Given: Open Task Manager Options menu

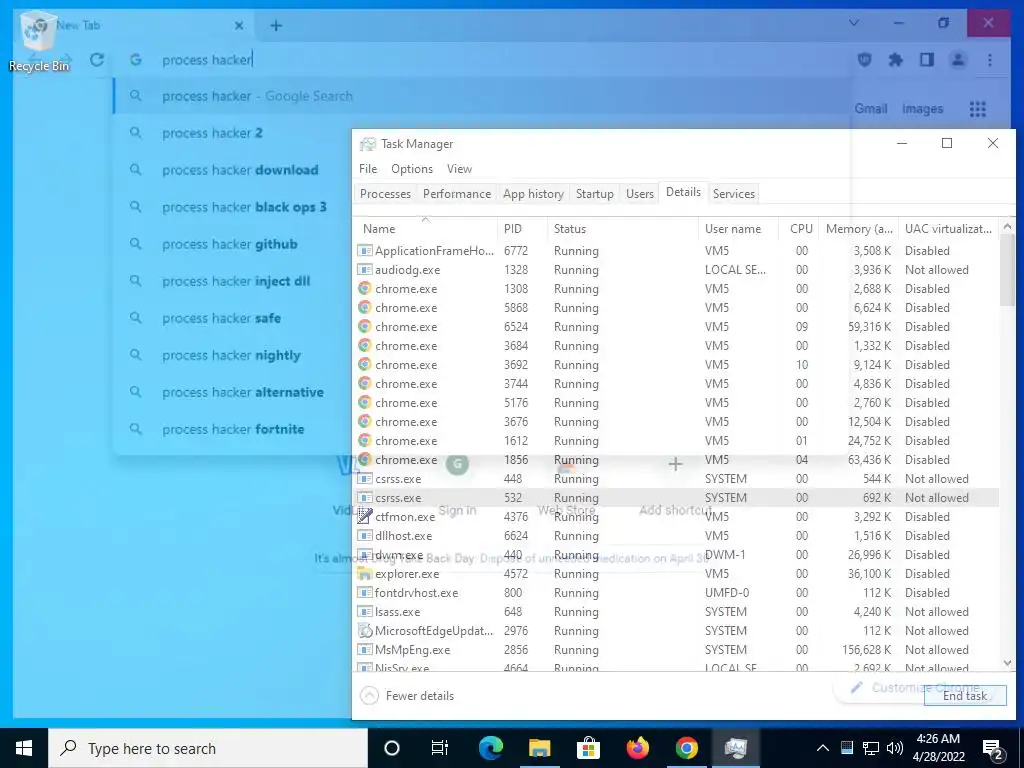Looking at the screenshot, I should point(412,168).
